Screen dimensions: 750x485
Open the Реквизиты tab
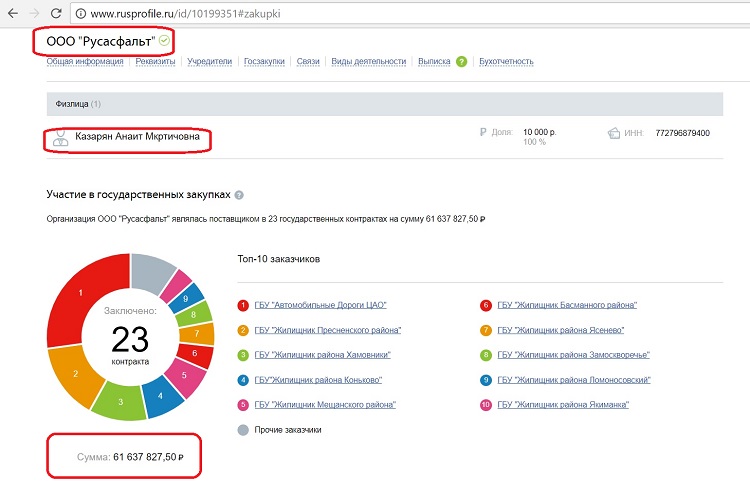pyautogui.click(x=155, y=61)
